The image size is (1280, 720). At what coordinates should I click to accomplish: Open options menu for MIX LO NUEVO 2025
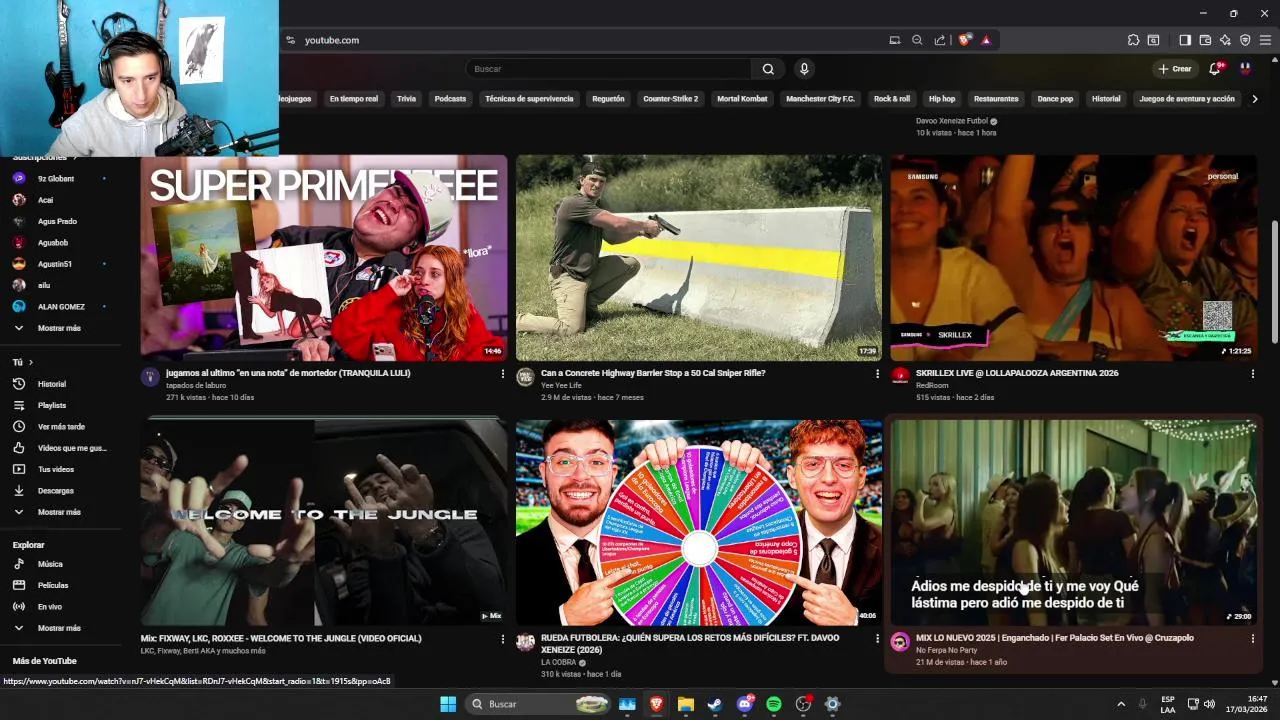1253,639
